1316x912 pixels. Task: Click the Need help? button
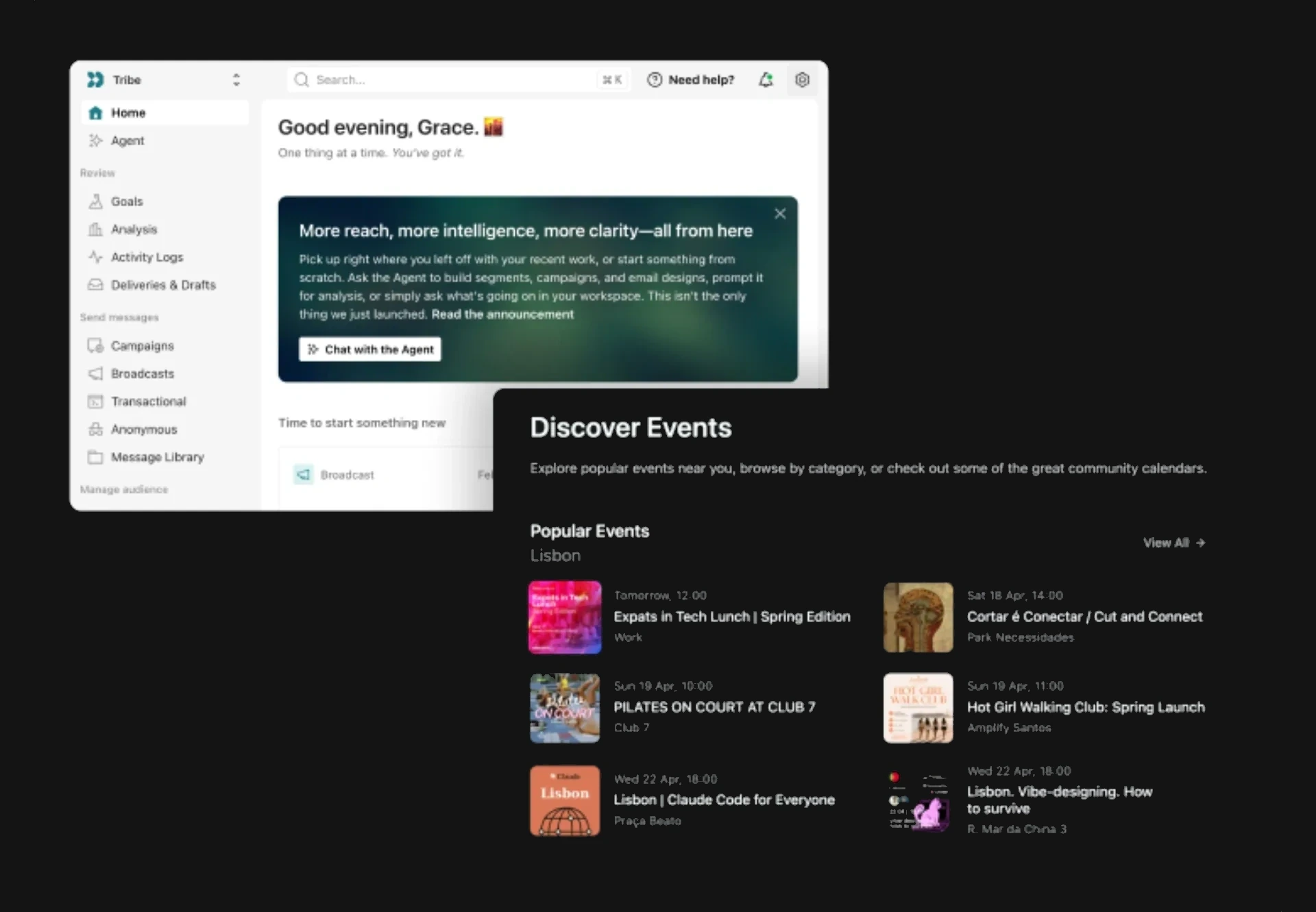pos(691,80)
